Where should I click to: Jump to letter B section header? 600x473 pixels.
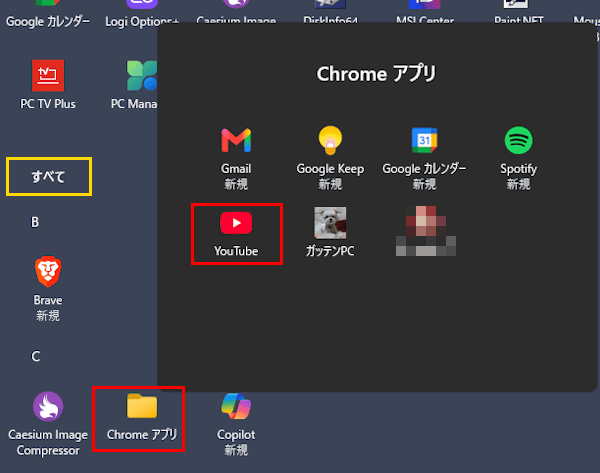(35, 222)
